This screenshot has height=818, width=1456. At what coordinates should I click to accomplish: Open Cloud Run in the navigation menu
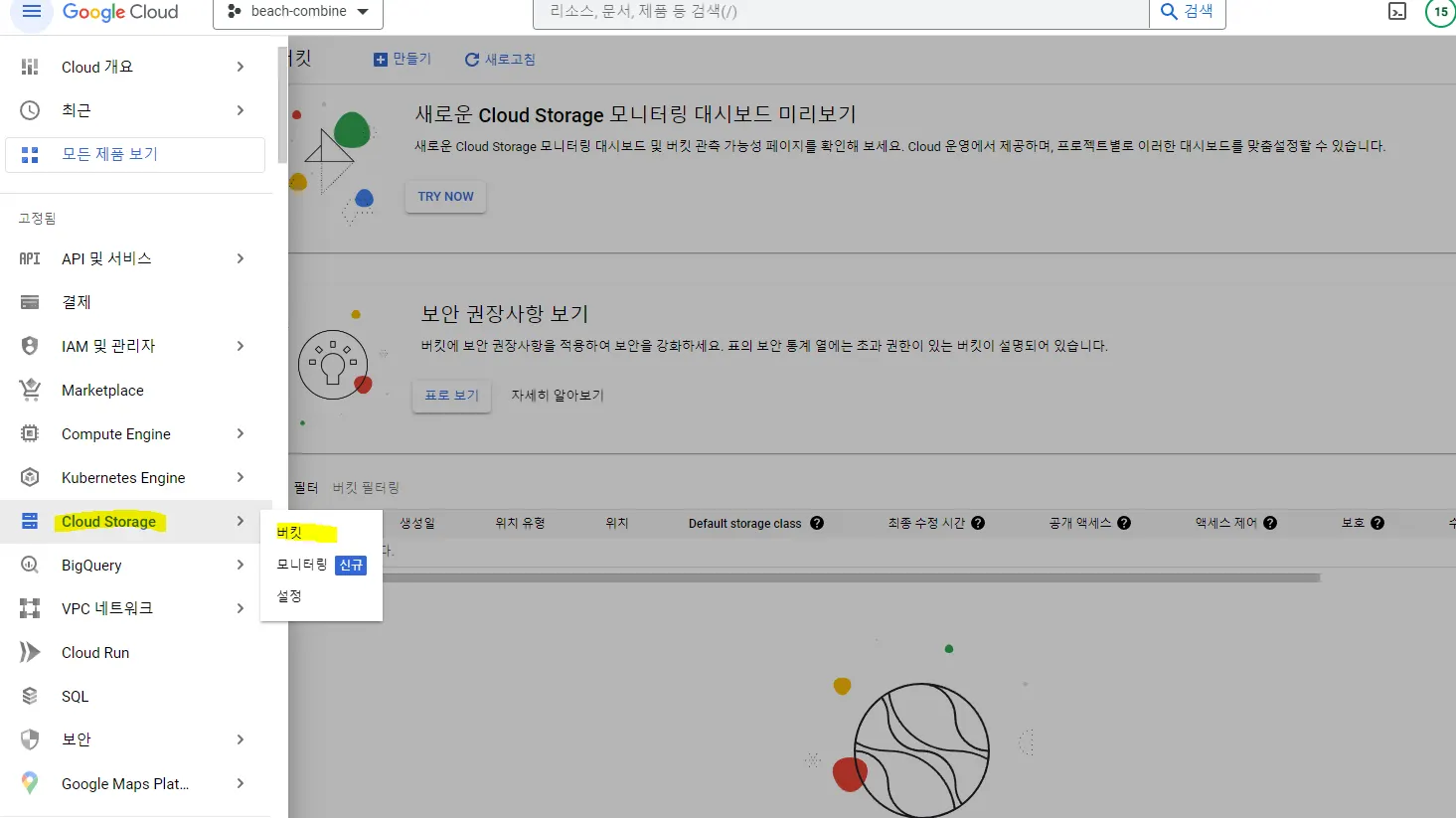pos(136,652)
